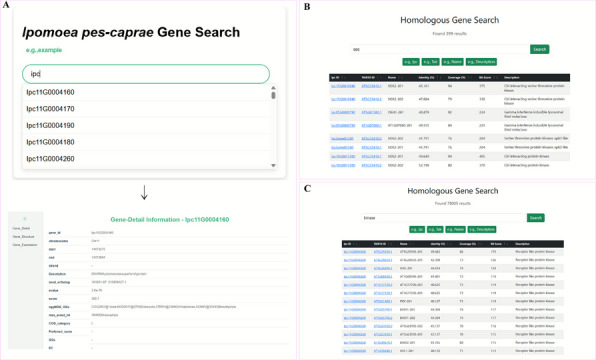The height and width of the screenshot is (360, 596).
Task: Sort by Bit Score in the kinase results table
Action: (x=496, y=244)
